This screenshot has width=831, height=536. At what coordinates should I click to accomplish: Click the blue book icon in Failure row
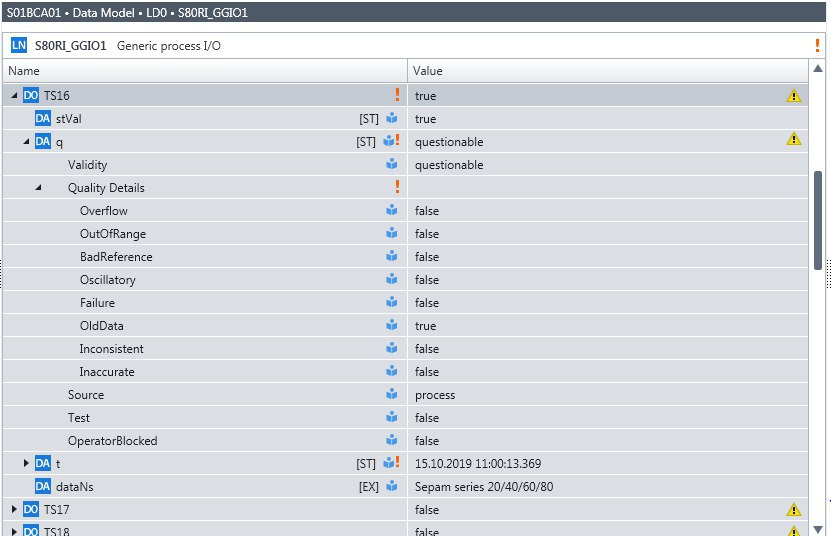(392, 302)
